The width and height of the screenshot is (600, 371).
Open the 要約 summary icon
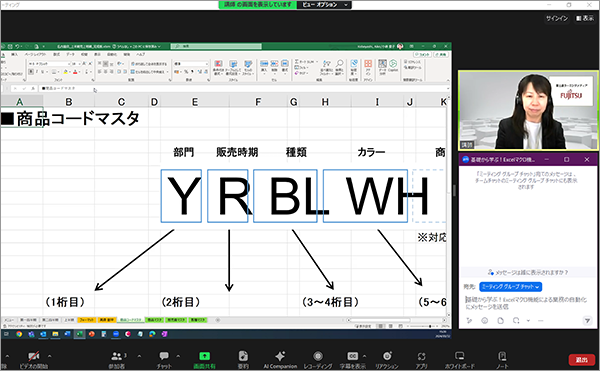(243, 356)
